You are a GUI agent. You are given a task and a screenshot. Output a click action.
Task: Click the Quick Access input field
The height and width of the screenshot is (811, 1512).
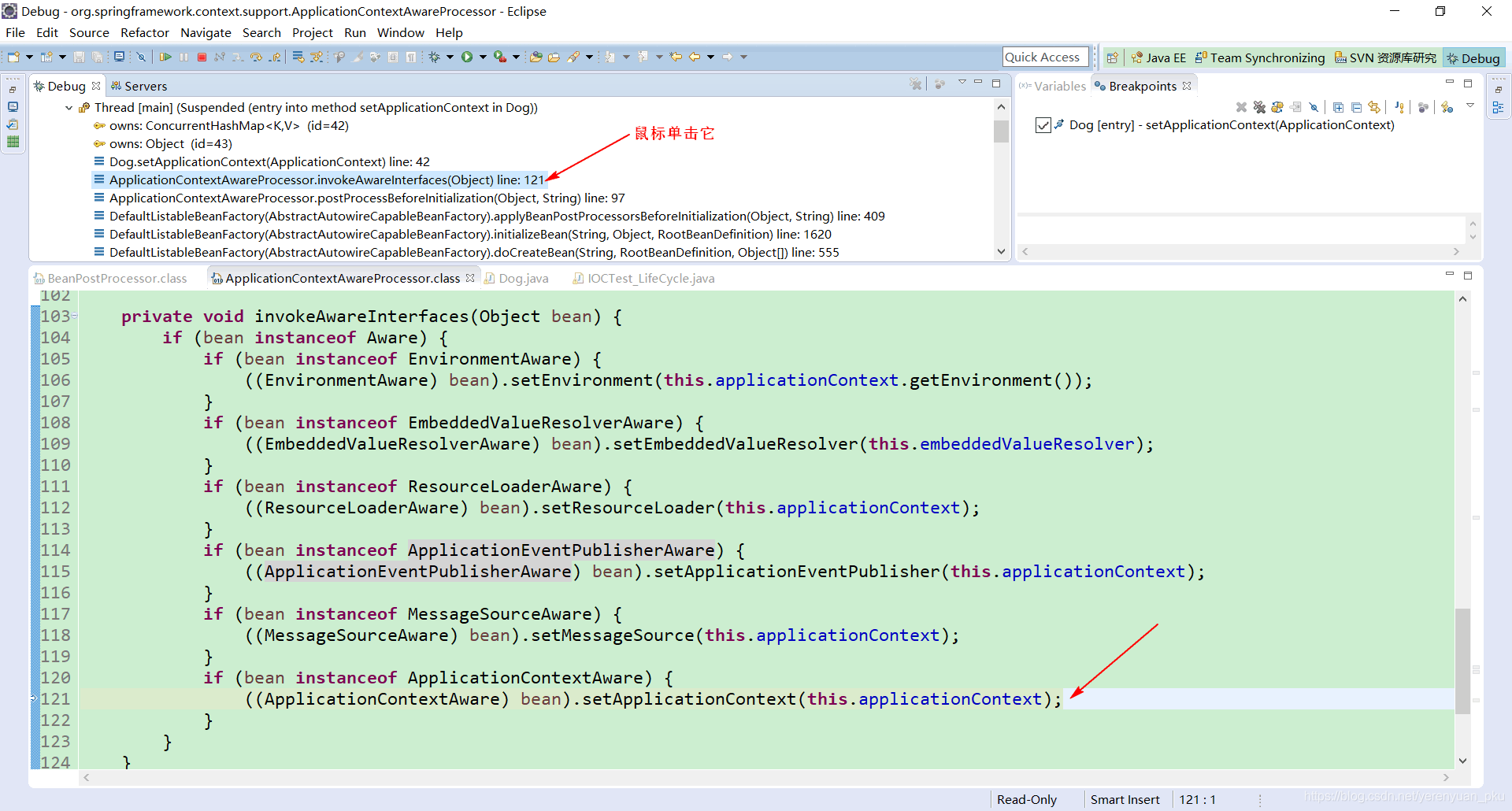1046,57
